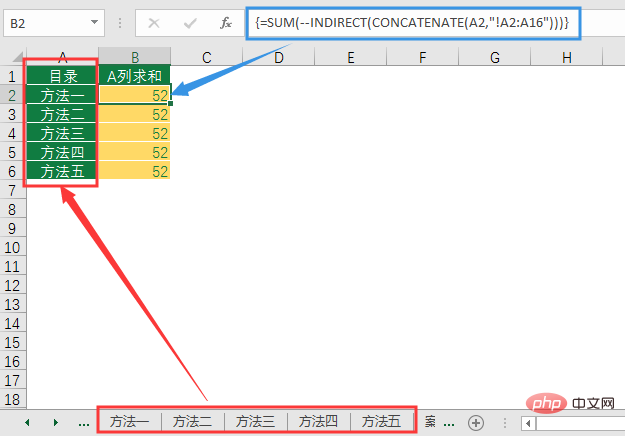Cancel the formula entry with the X icon
This screenshot has width=625, height=436.
point(154,23)
